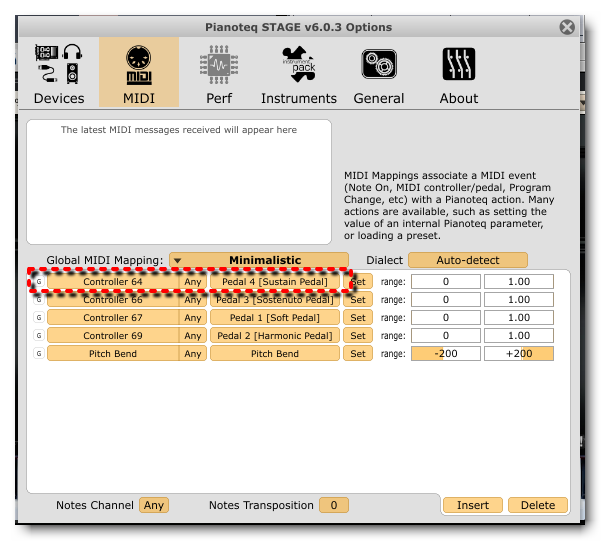
Task: Click Set for Sostenuto Pedal row
Action: (358, 299)
